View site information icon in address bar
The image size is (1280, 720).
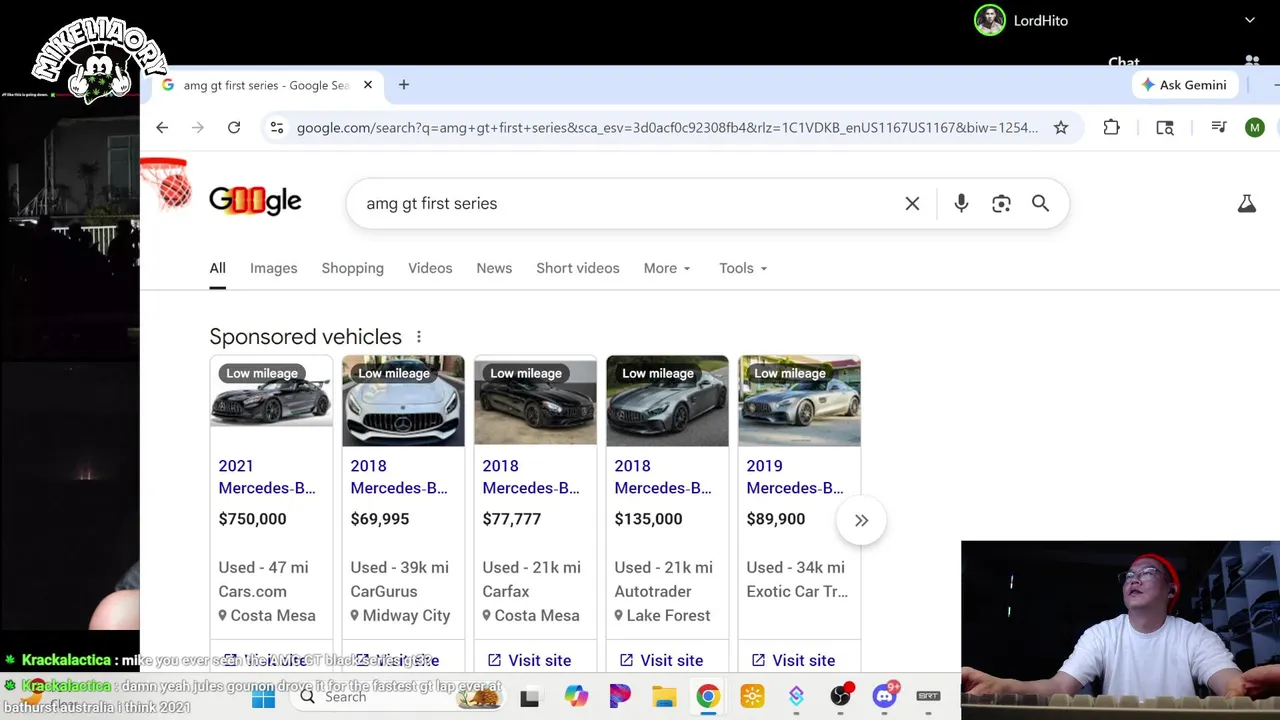[277, 127]
